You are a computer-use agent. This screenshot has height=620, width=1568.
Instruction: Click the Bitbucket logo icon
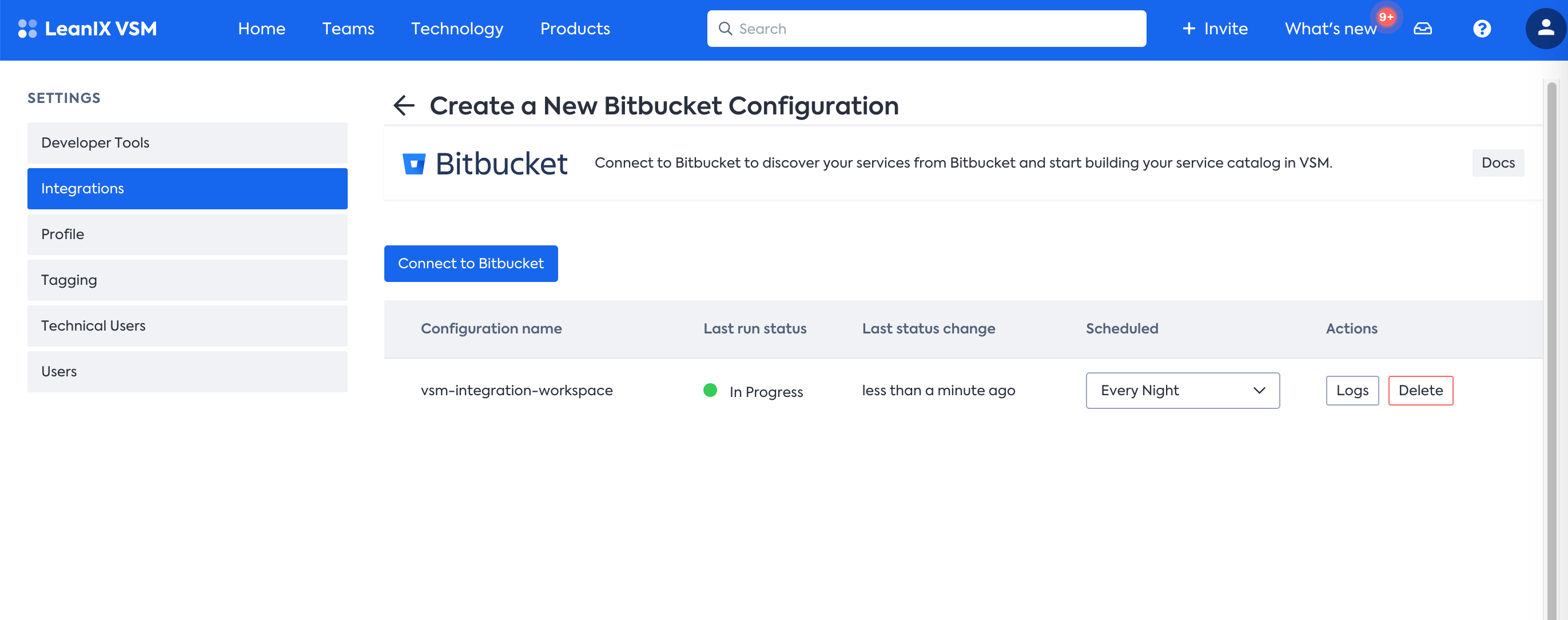[x=415, y=162]
